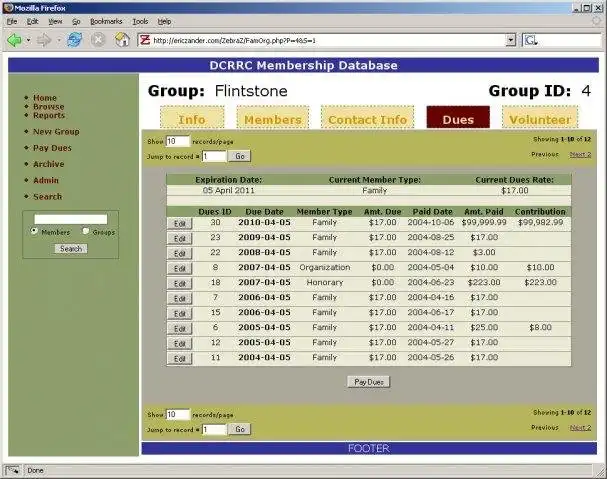Click the bottom Next 2 link
This screenshot has height=479, width=607.
(580, 427)
